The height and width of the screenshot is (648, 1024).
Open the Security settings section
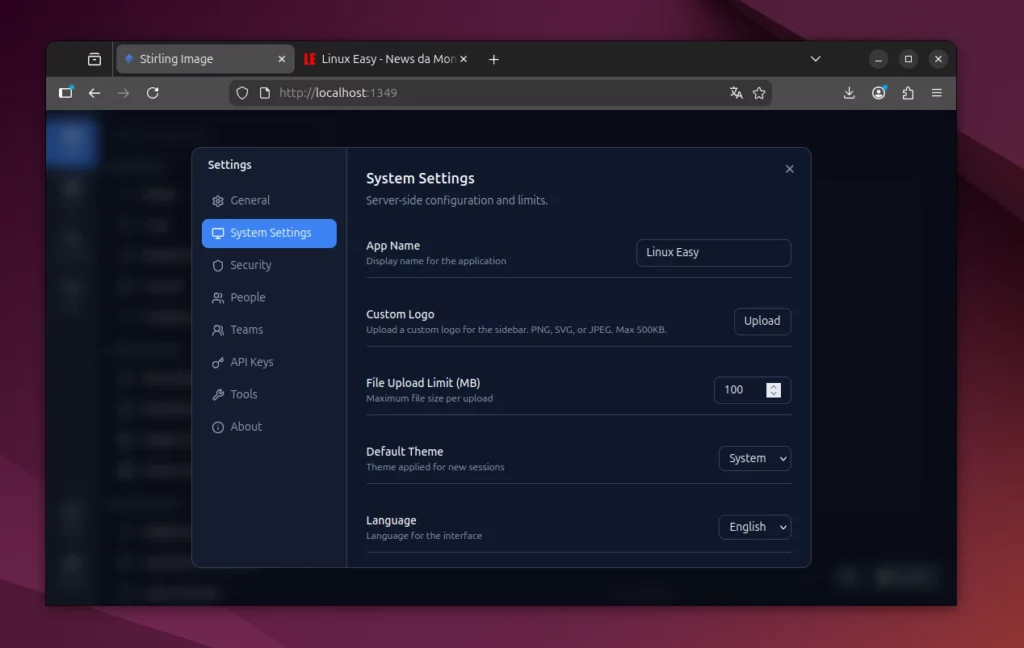pos(250,266)
